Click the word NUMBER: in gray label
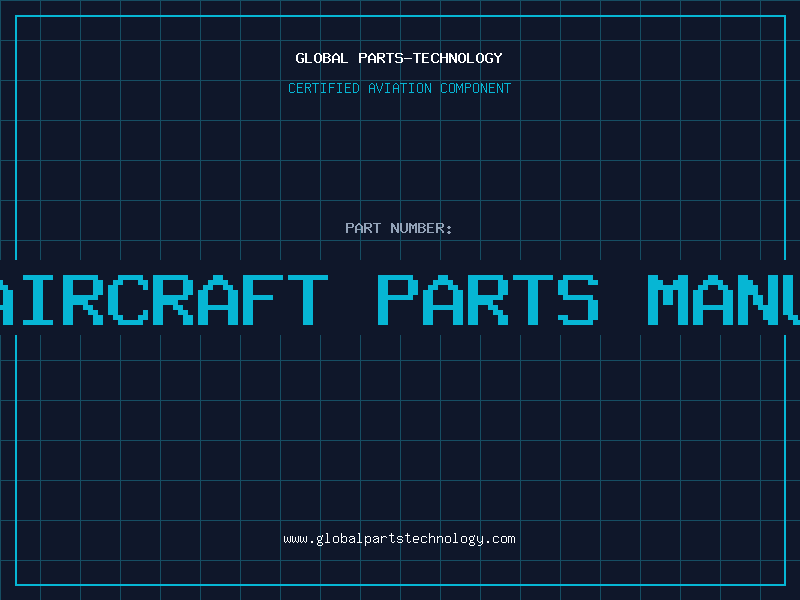The height and width of the screenshot is (600, 800). coord(421,228)
